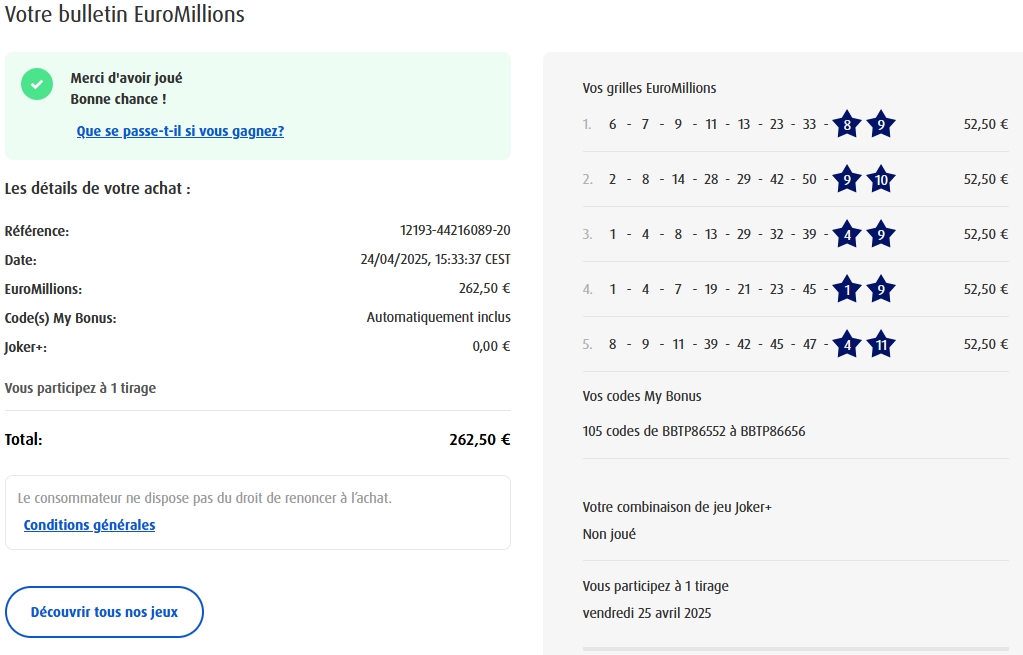Click the green checkmark confirmation icon
This screenshot has height=655, width=1023.
point(37,85)
